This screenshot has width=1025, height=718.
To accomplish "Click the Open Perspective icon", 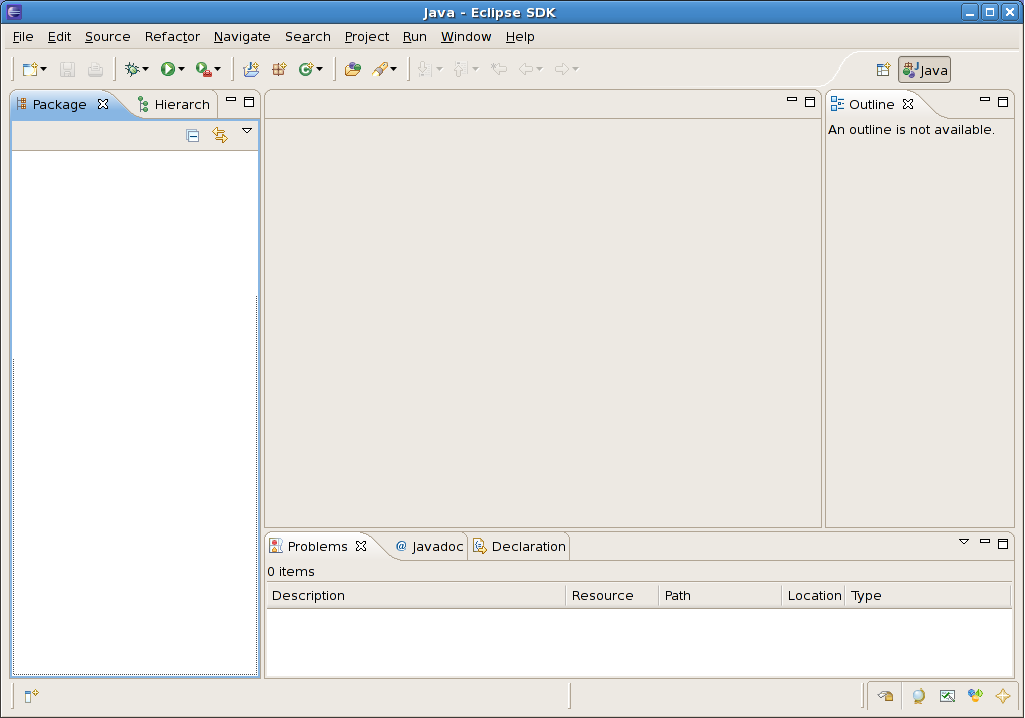I will [x=883, y=70].
